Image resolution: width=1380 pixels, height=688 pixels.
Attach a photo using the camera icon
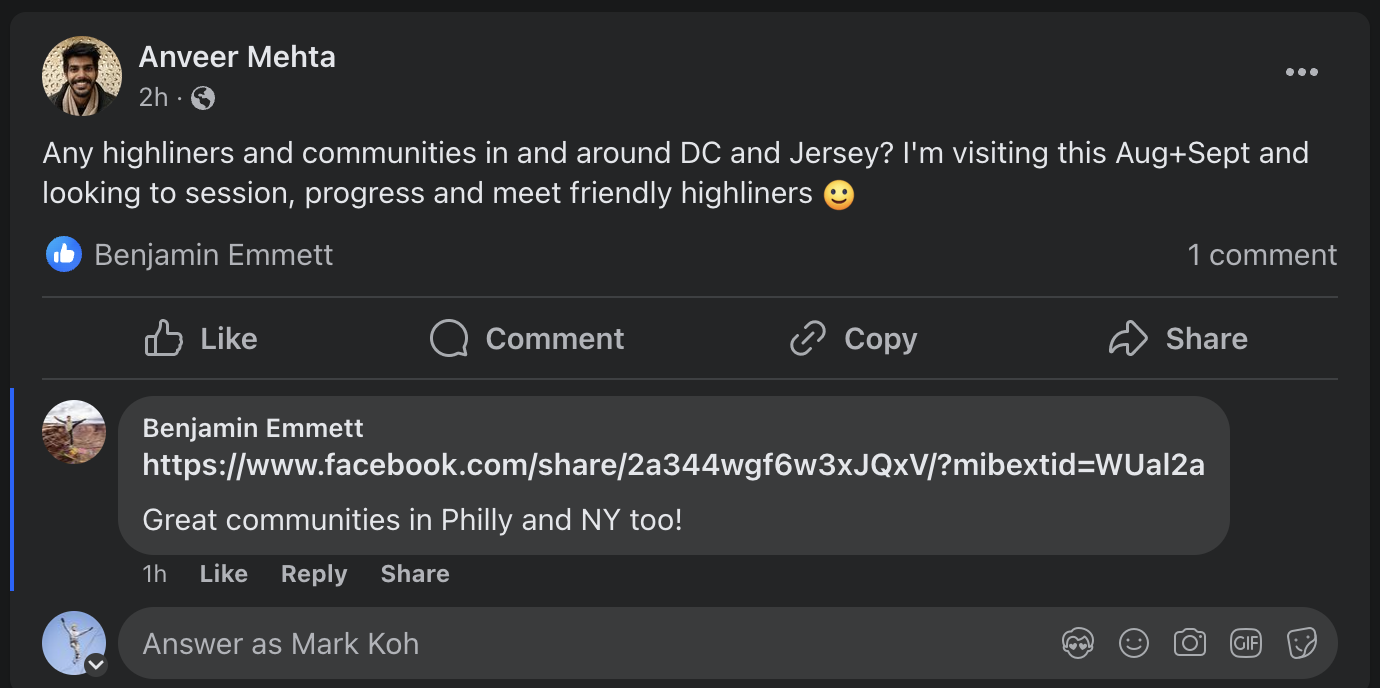coord(1190,642)
